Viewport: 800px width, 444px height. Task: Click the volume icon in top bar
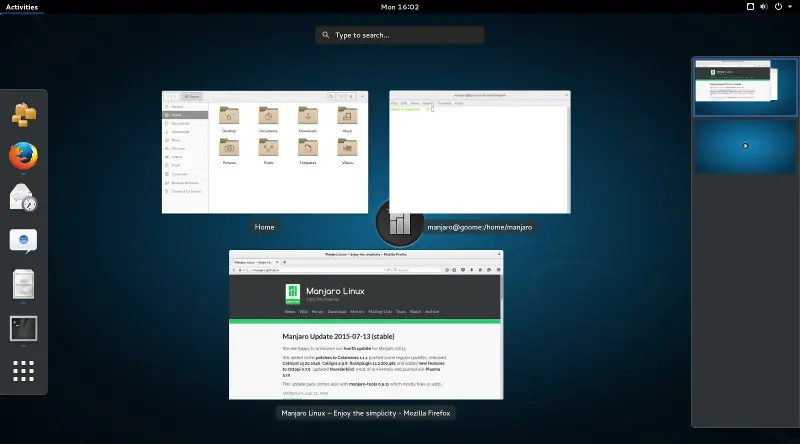(x=764, y=7)
